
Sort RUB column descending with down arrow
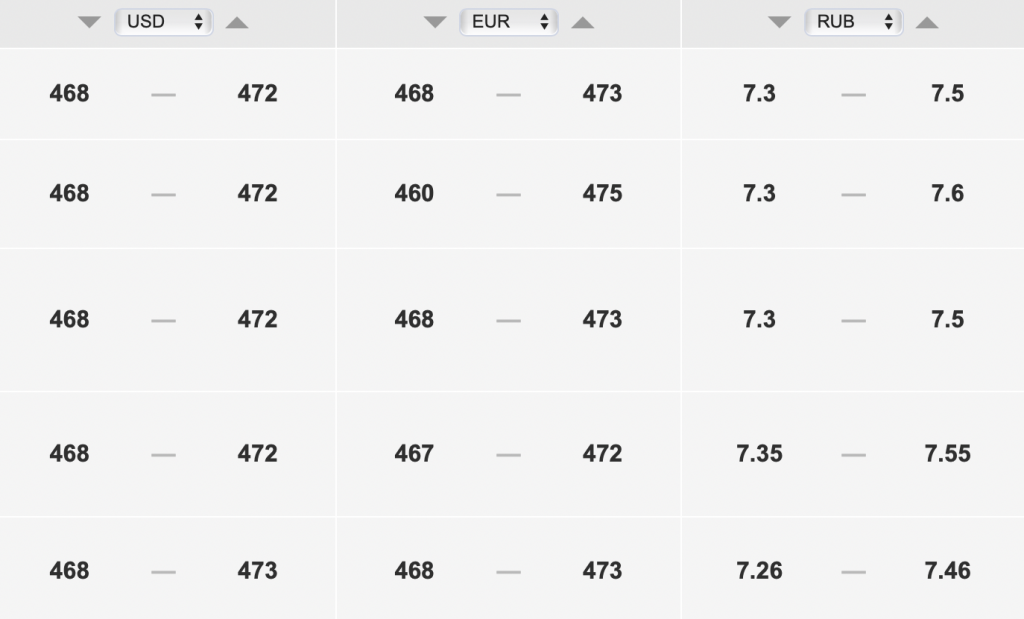(780, 22)
